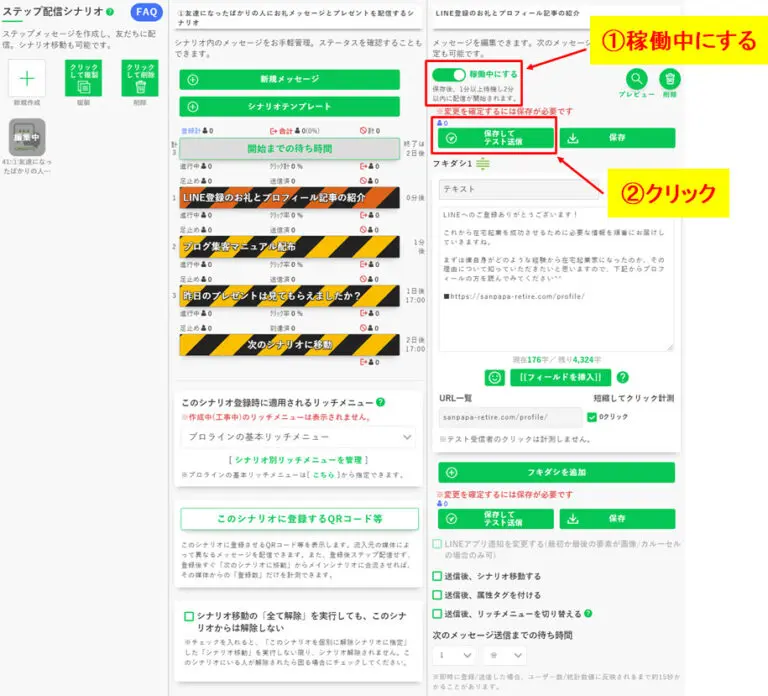The width and height of the screenshot is (768, 696).
Task: Click the check icon on lower テスト送信
Action: point(451,519)
